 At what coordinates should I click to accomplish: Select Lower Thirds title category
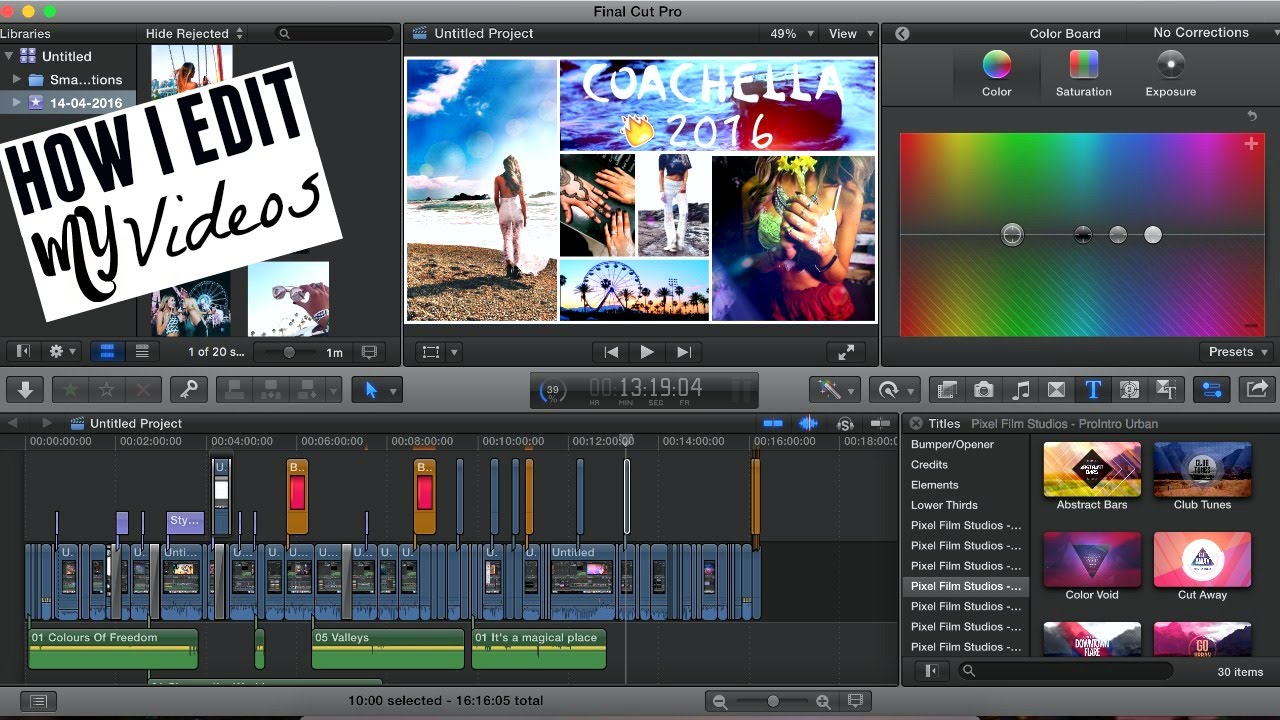click(x=944, y=505)
